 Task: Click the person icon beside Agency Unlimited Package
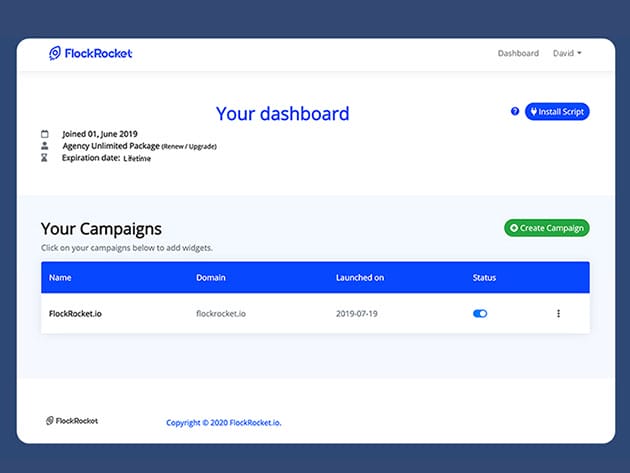pos(44,146)
